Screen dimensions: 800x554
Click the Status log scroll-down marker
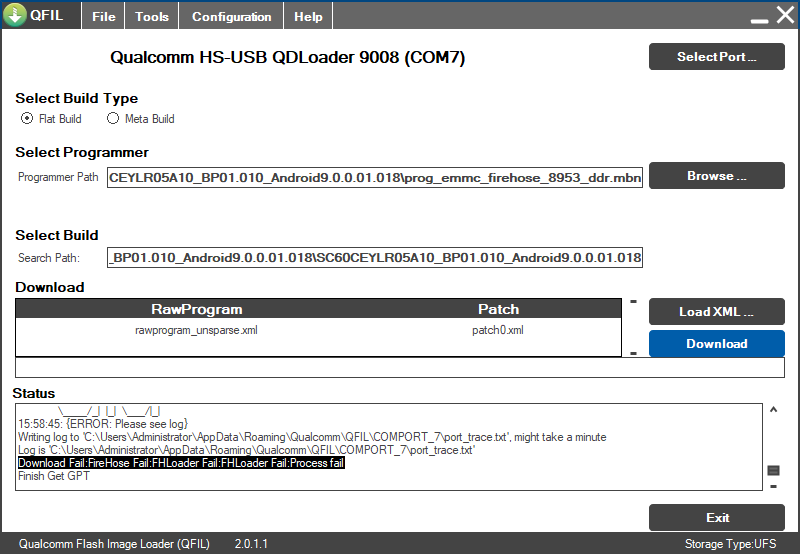[x=773, y=487]
